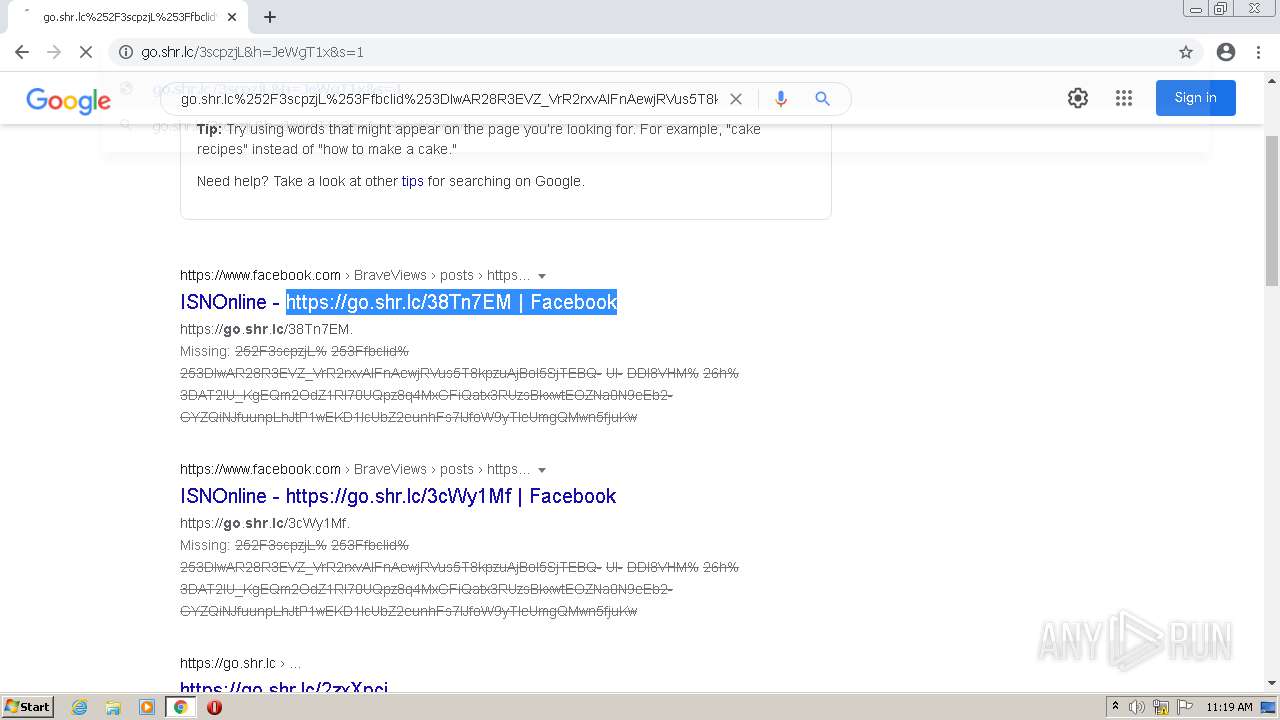Open the Windows Start menu
Screen dimensions: 1280x720
[27, 707]
